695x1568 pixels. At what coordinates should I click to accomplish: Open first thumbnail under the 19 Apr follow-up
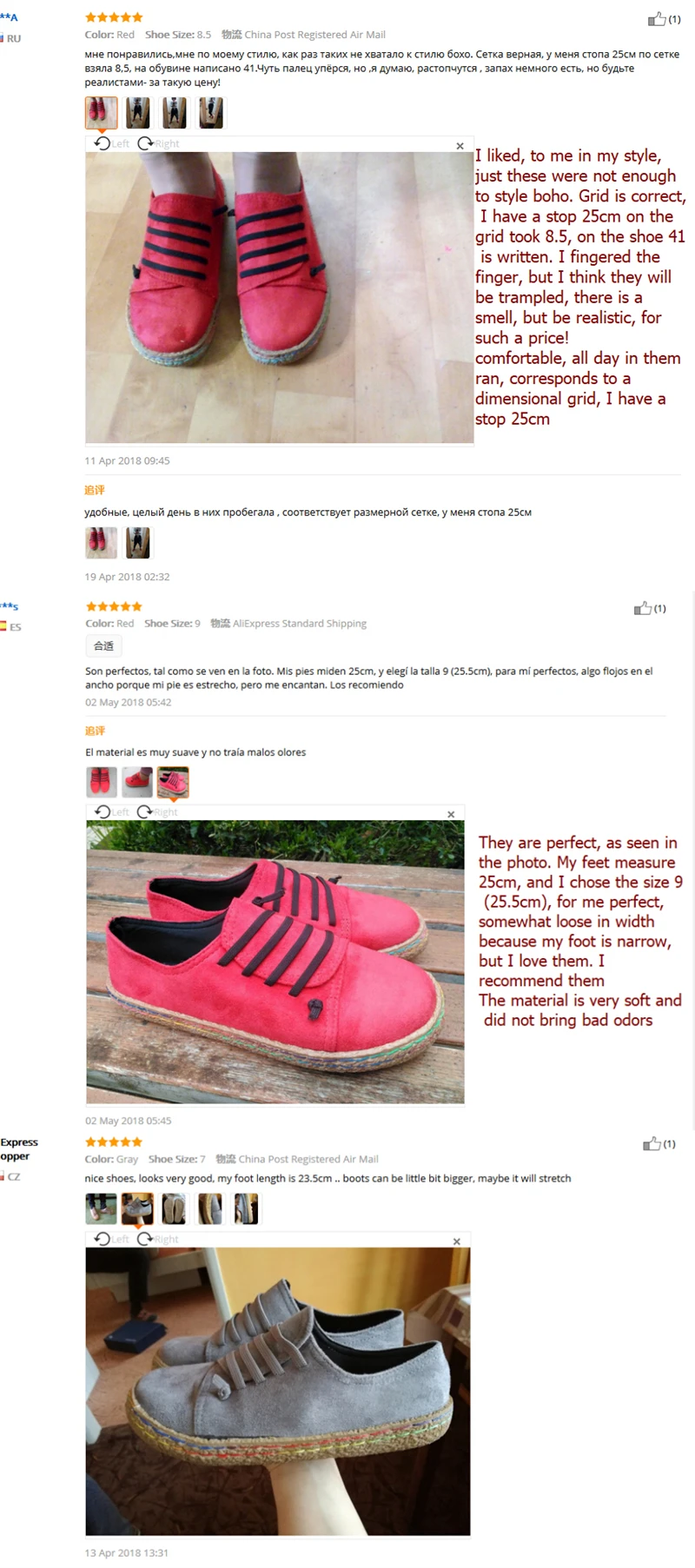click(x=101, y=543)
